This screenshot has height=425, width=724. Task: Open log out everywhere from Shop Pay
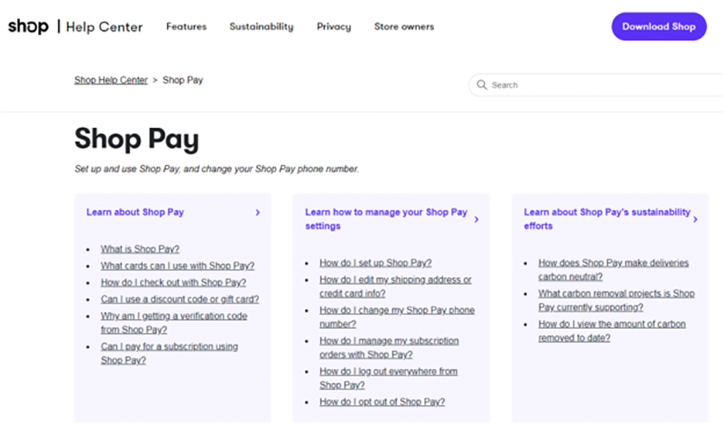pyautogui.click(x=388, y=378)
